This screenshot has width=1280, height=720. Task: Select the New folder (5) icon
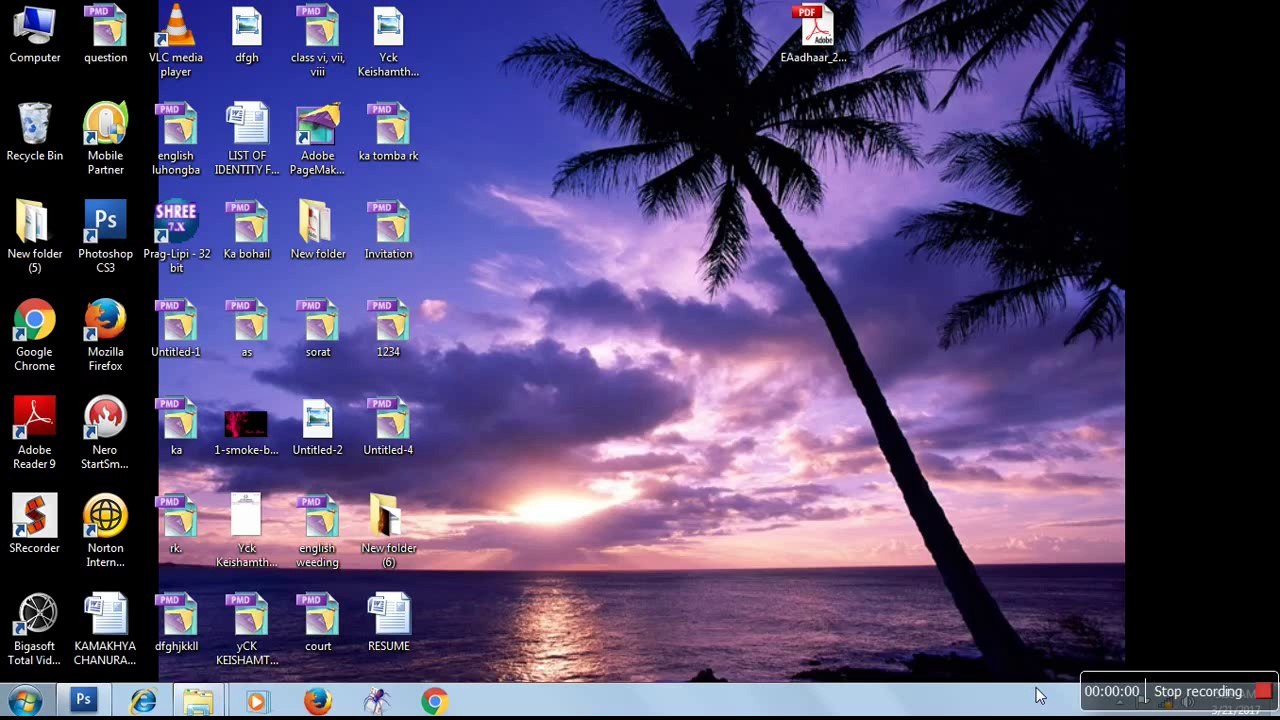pos(34,237)
